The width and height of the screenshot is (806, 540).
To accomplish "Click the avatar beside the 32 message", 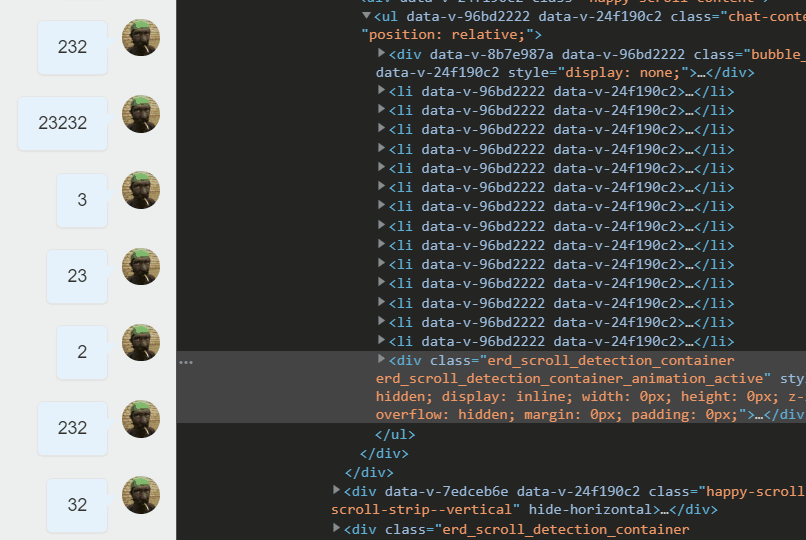I will pyautogui.click(x=141, y=495).
